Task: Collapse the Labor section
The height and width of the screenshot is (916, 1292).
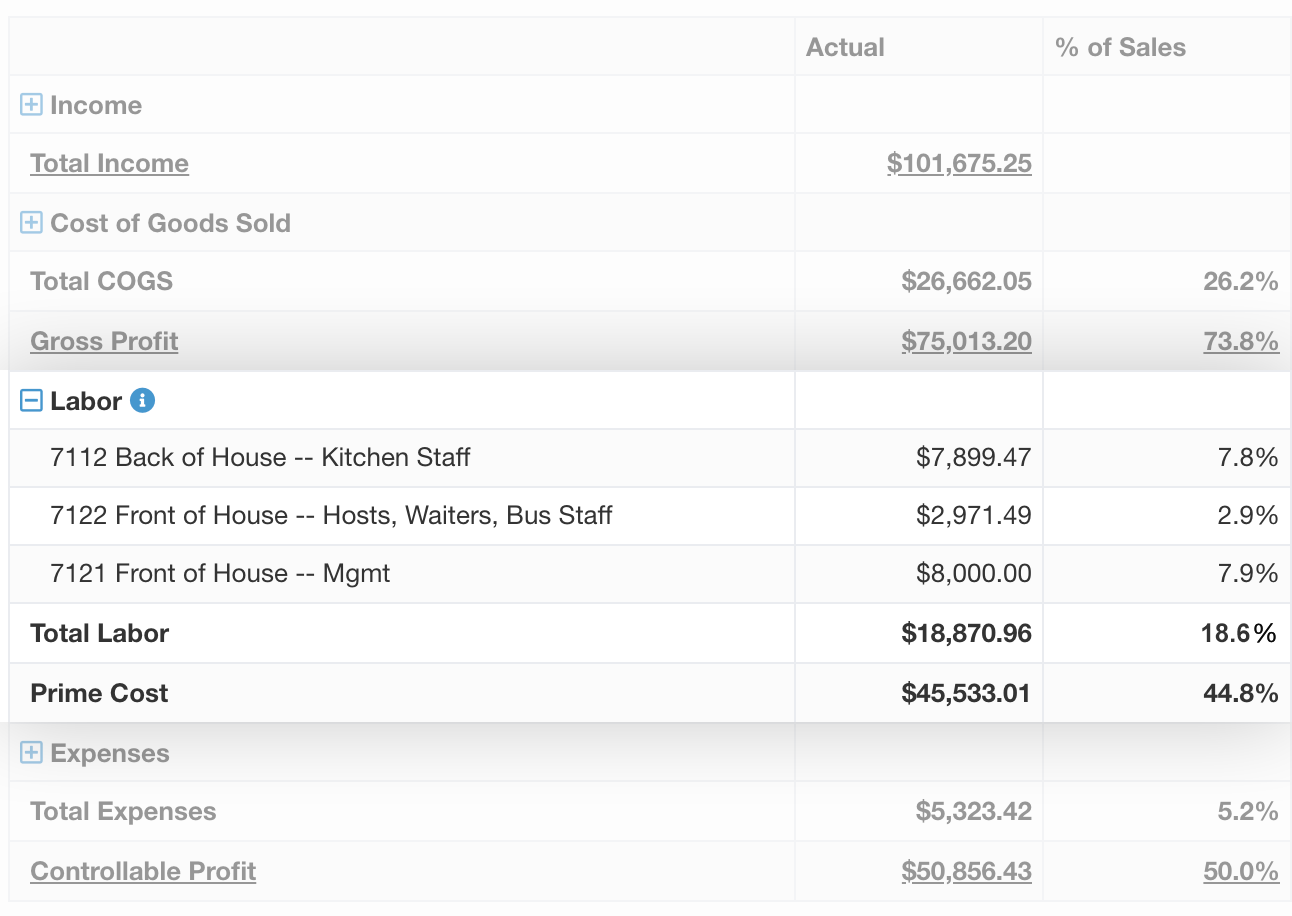Action: click(32, 401)
